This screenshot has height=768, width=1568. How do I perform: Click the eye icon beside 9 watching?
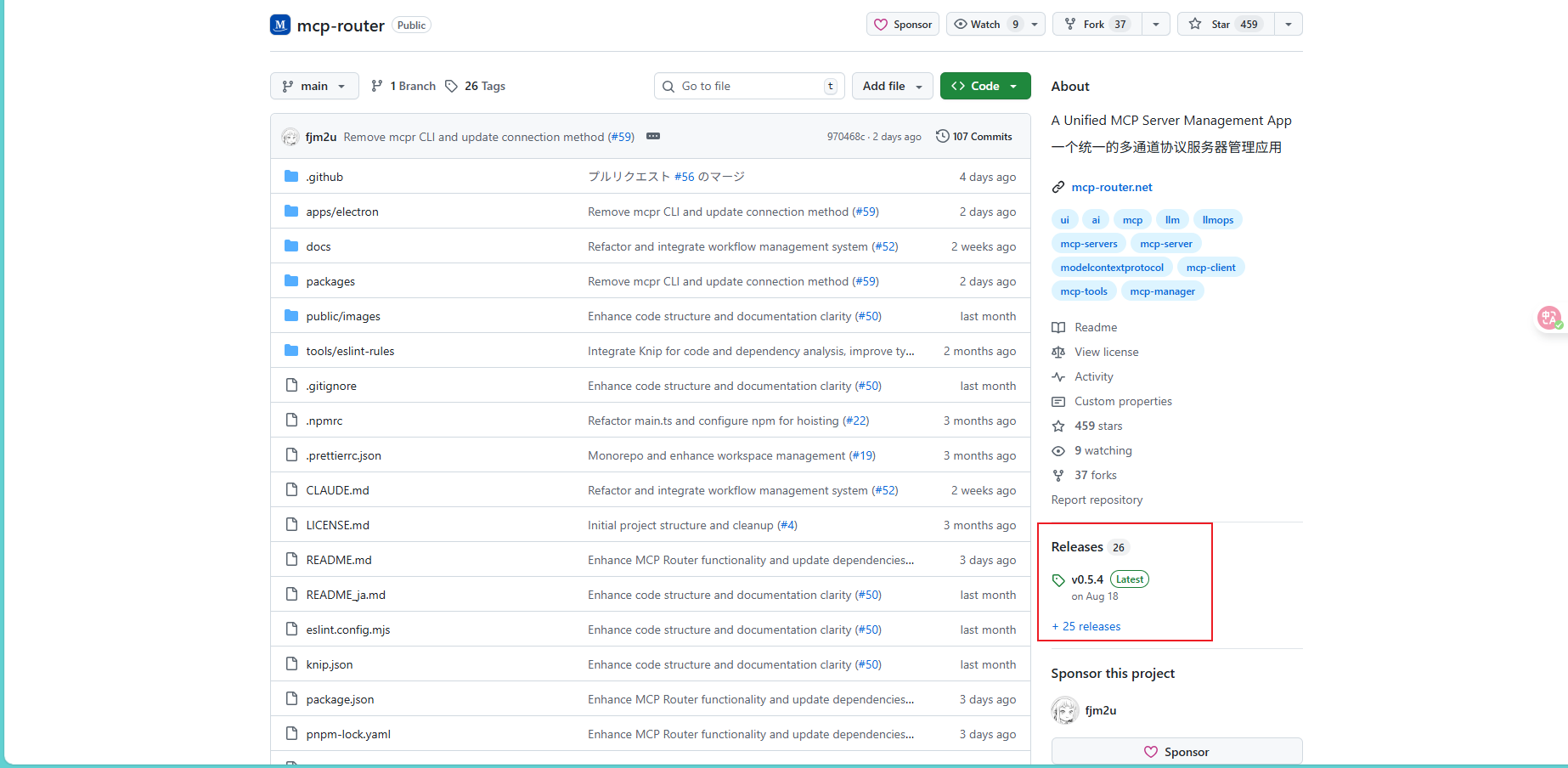[x=1058, y=450]
